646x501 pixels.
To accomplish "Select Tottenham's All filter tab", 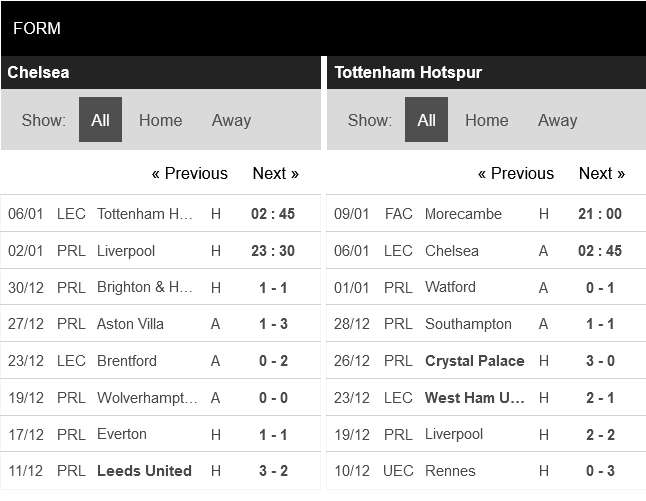I will tap(426, 120).
